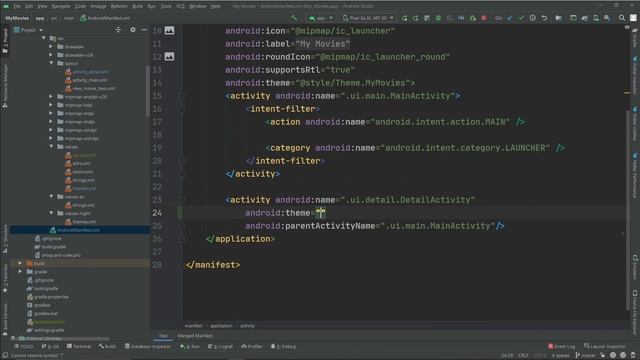
Task: Open the Pixel 3a XL API 30 device dropdown
Action: [368, 18]
